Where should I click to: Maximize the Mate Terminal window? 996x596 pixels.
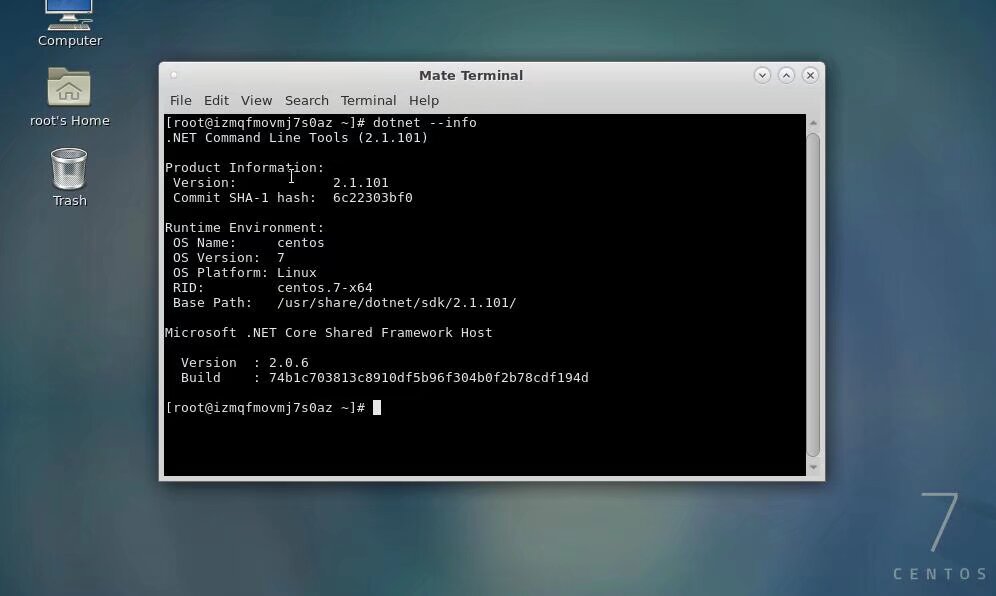click(786, 75)
